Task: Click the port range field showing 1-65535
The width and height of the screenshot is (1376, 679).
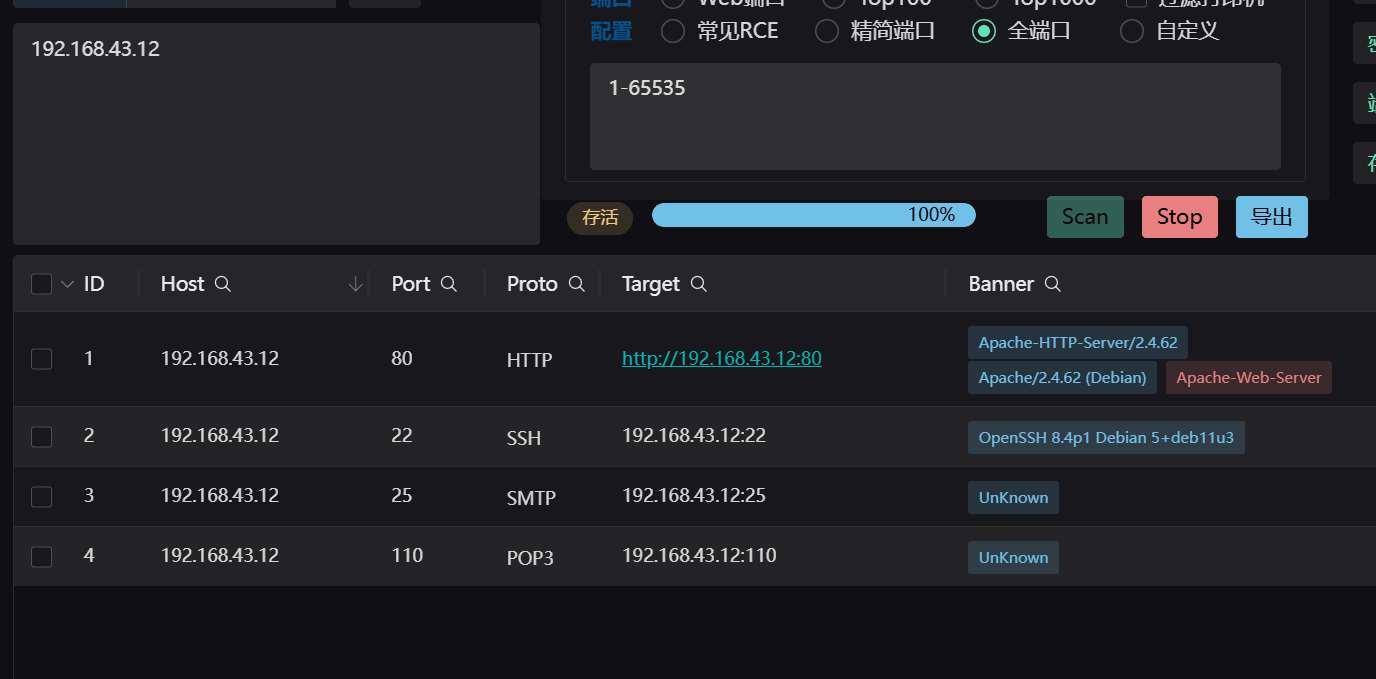Action: click(935, 116)
